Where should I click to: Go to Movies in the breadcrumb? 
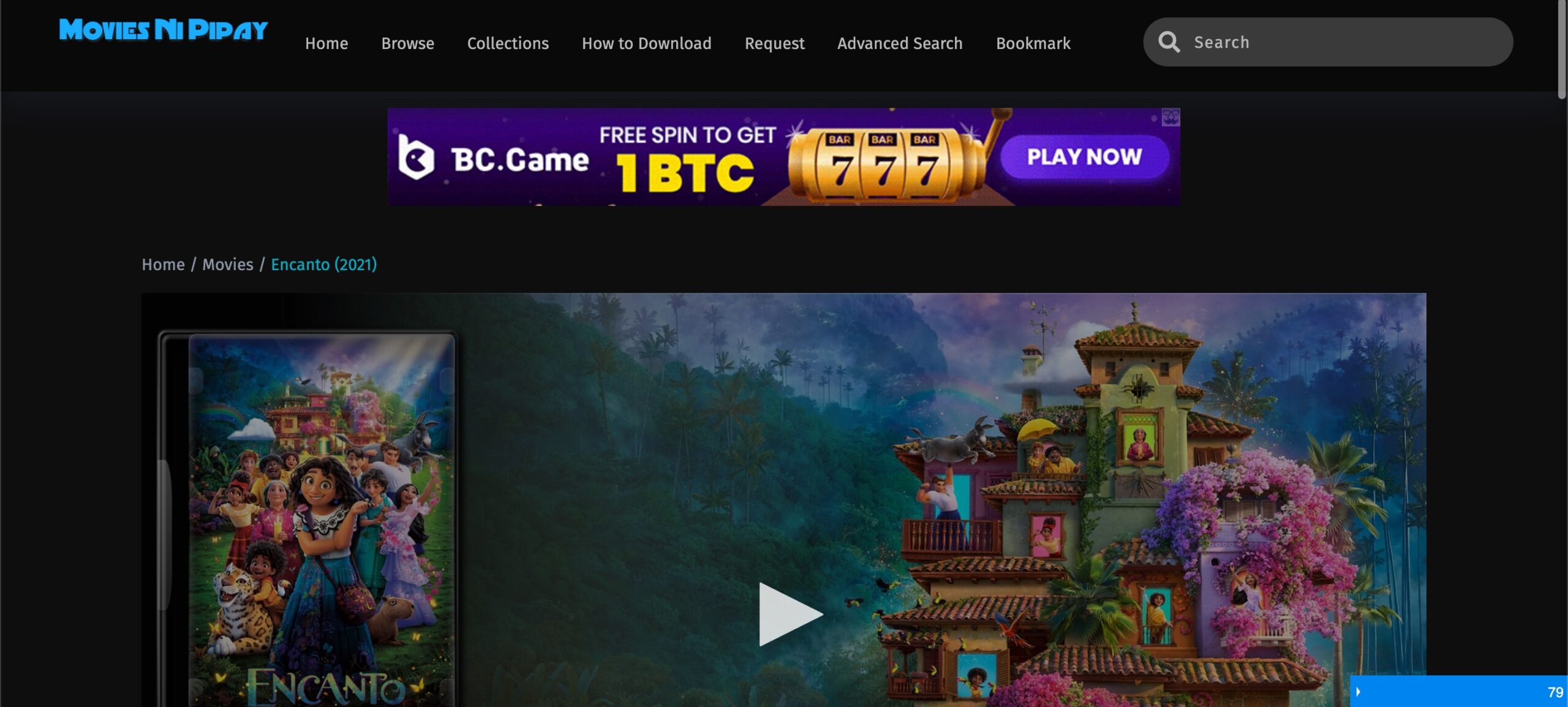pos(228,265)
